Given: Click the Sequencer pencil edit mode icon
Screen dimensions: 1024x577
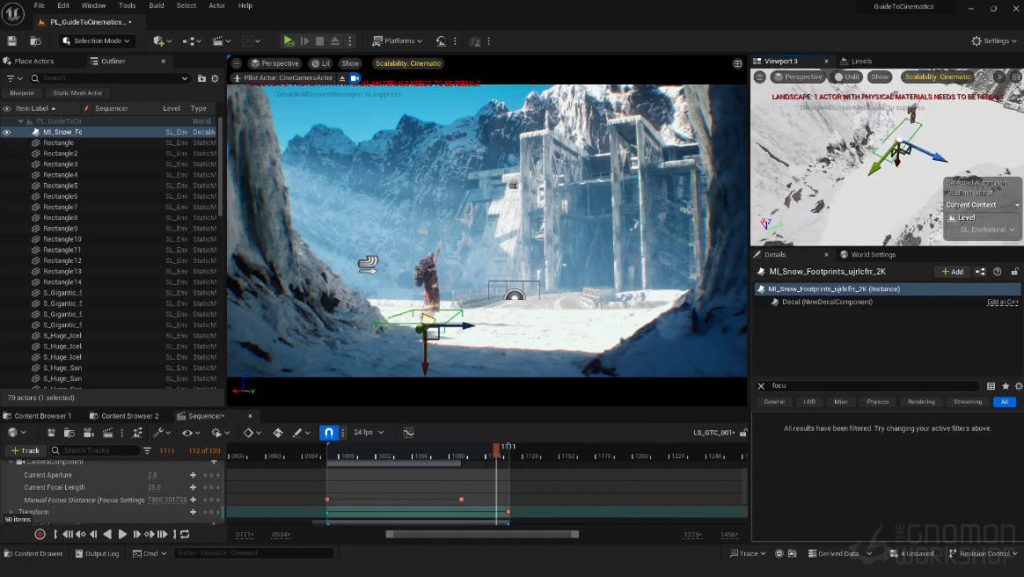Looking at the screenshot, I should coord(300,433).
